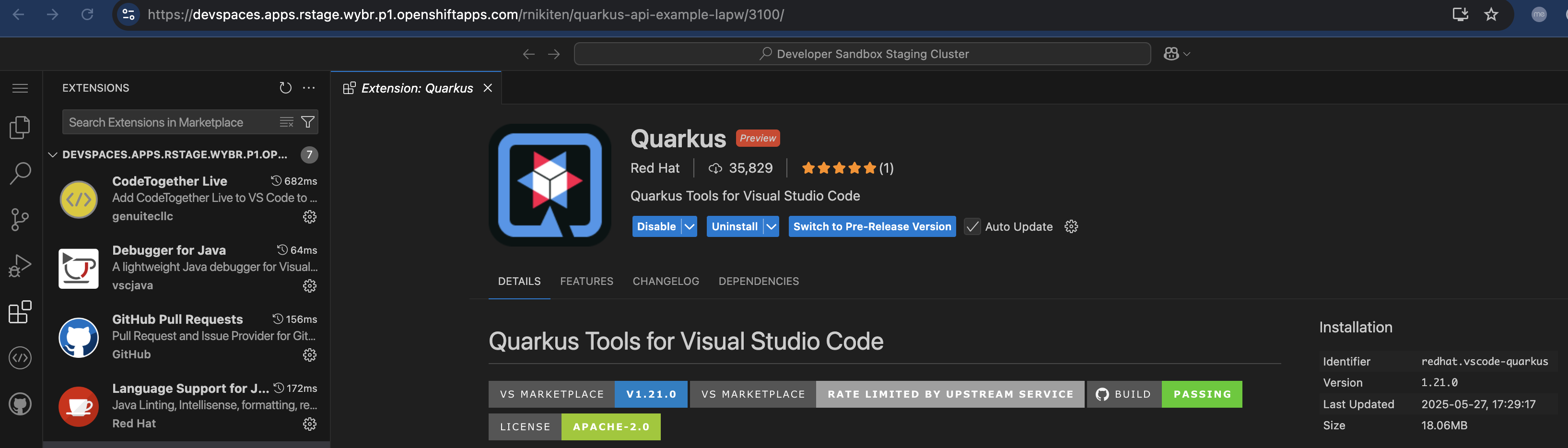Click the Search Extensions in Marketplace field
The image size is (1568, 448).
pyautogui.click(x=170, y=122)
